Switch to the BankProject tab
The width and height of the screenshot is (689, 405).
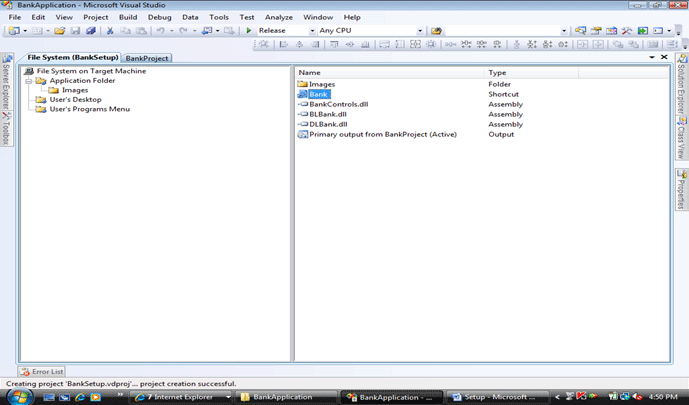coord(147,58)
